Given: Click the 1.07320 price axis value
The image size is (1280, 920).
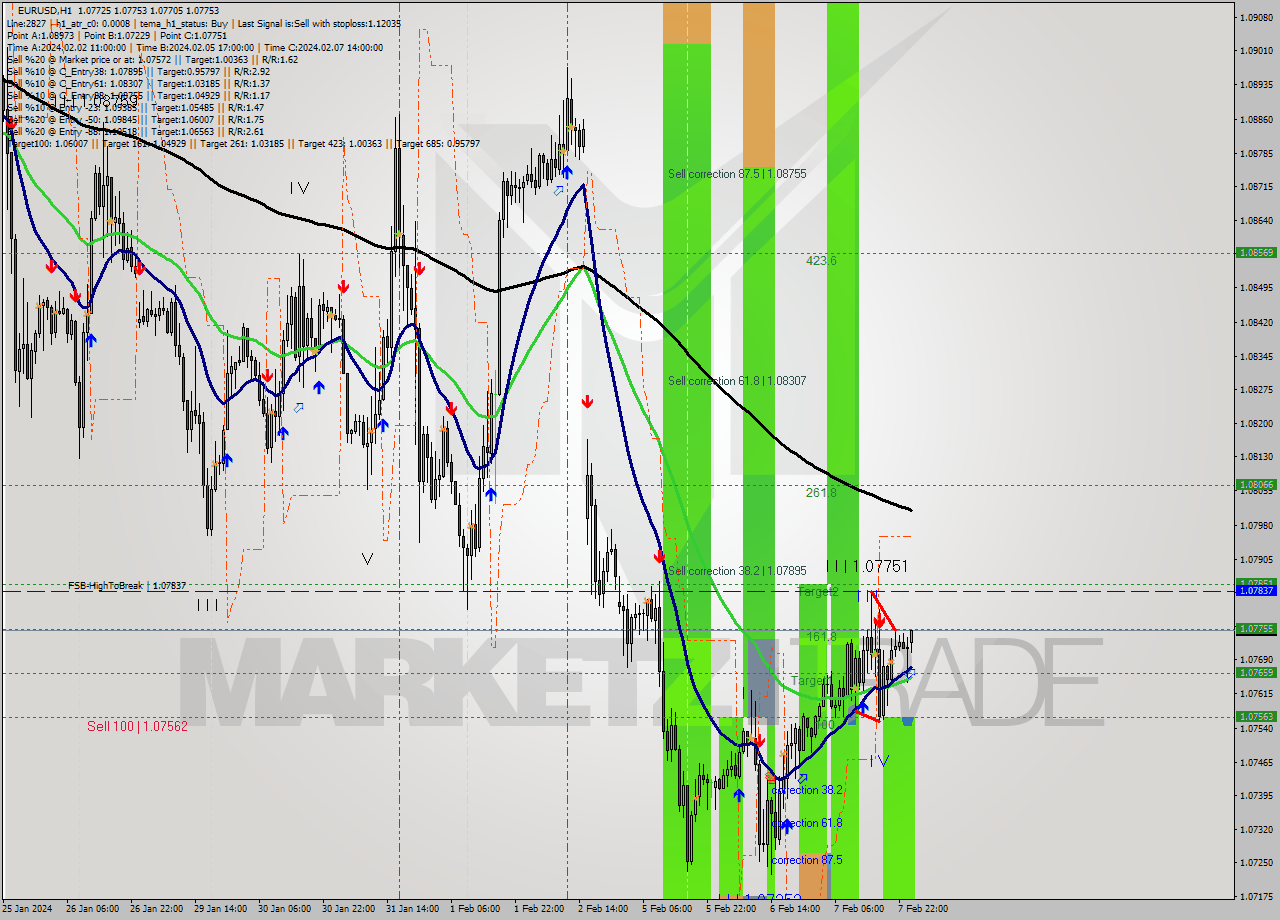Looking at the screenshot, I should (1256, 829).
